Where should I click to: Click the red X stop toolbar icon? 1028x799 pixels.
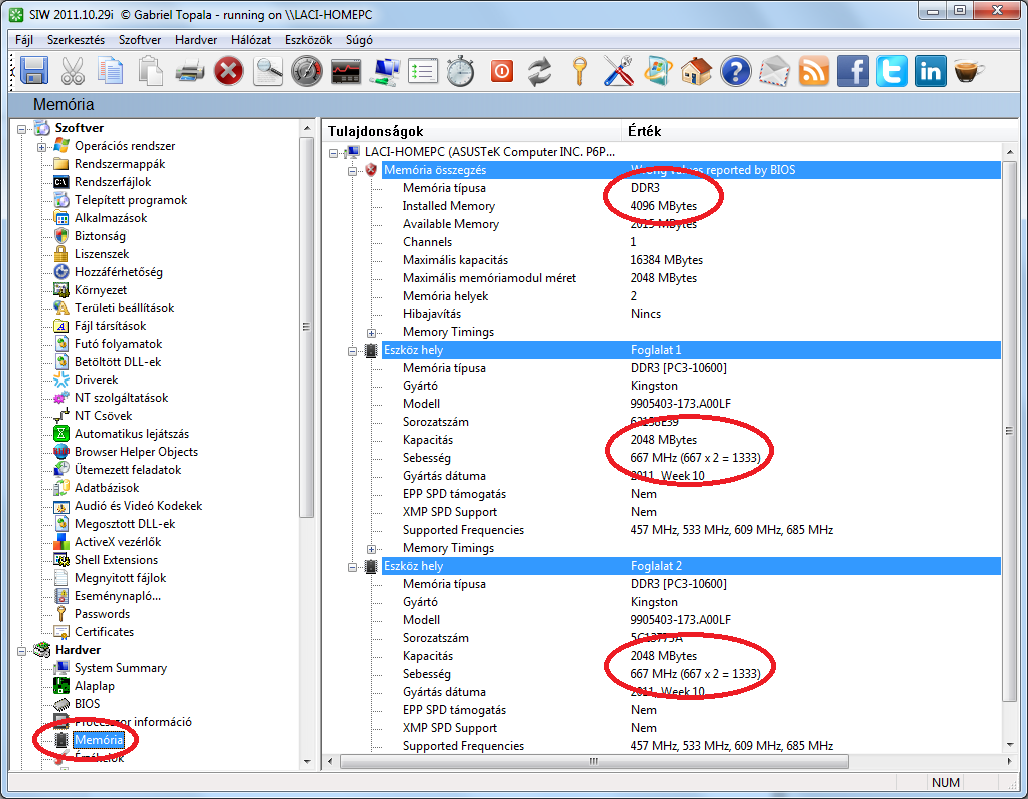pos(228,71)
